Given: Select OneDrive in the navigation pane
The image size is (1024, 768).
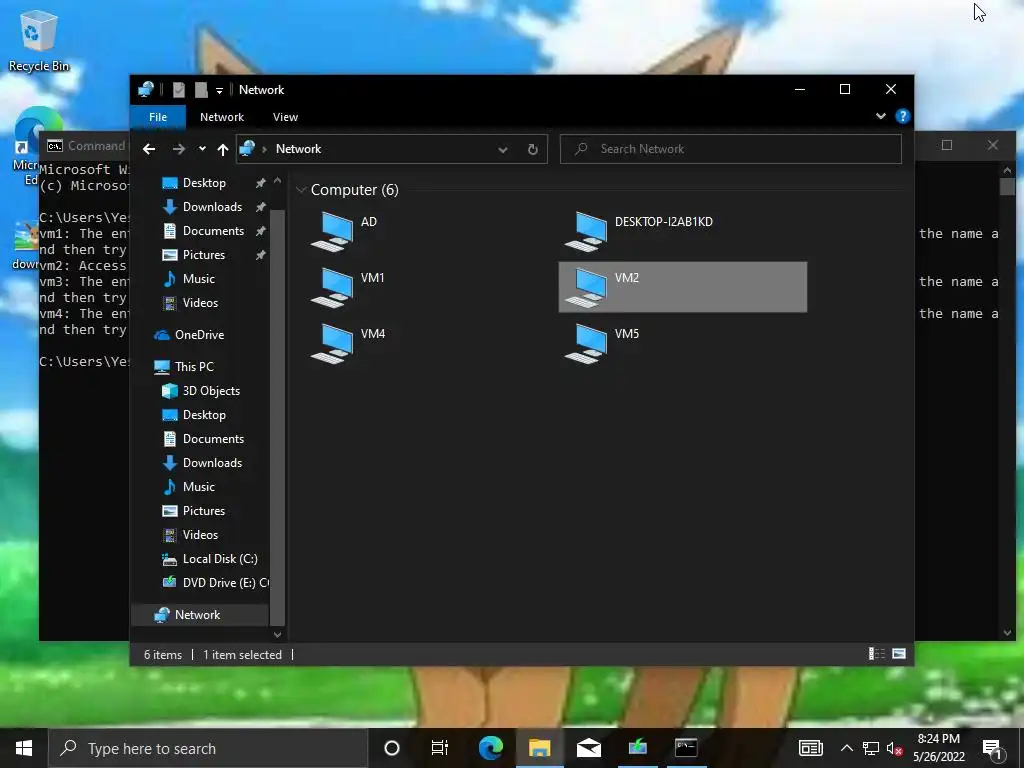Looking at the screenshot, I should (199, 335).
